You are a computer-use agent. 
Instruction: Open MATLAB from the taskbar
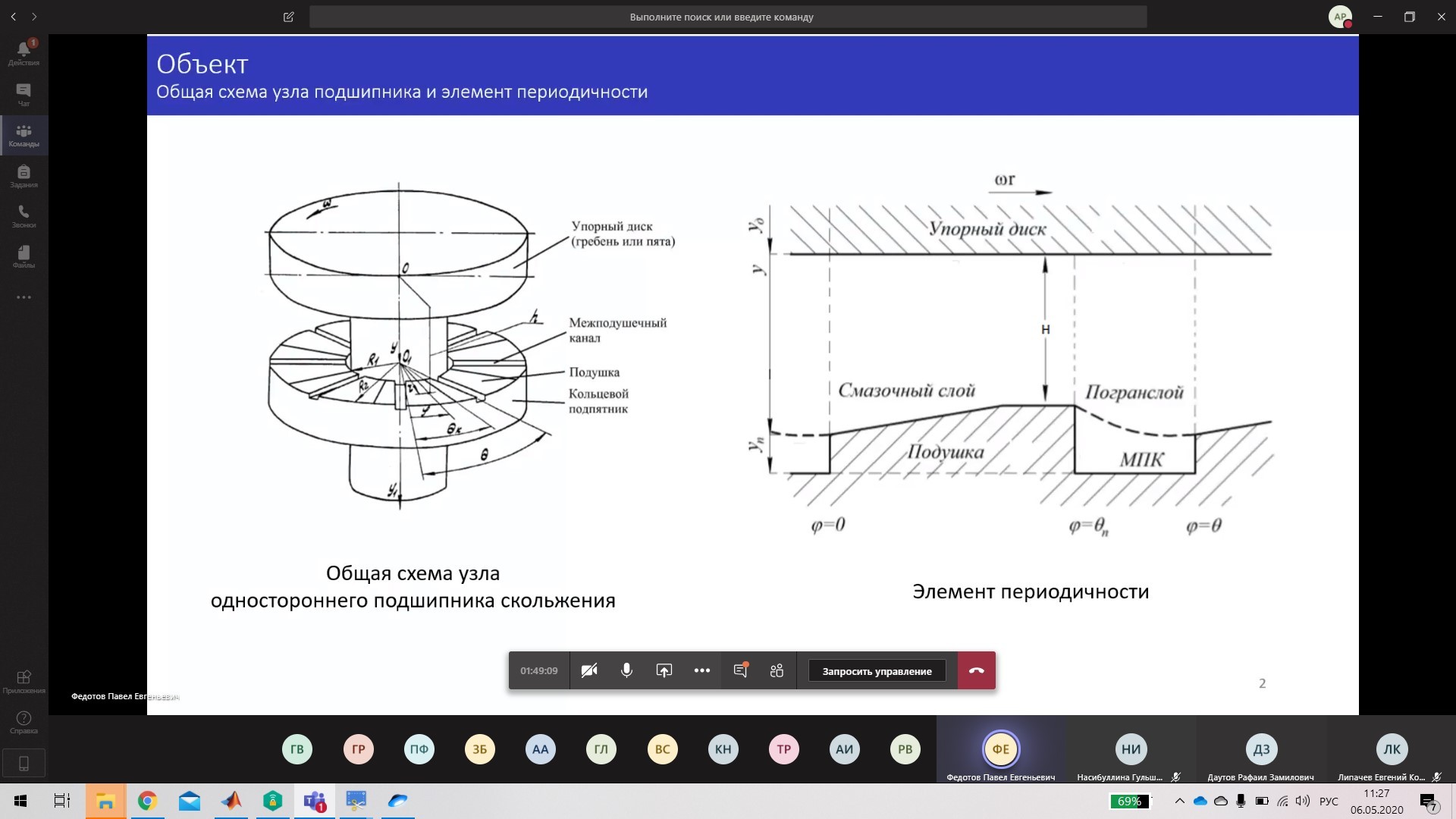coord(231,801)
